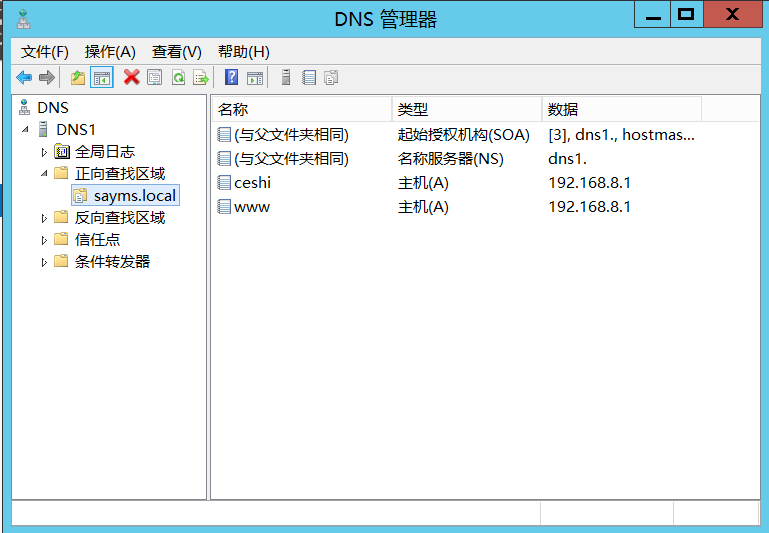Open Properties via toolbar window icon
The height and width of the screenshot is (533, 769).
[154, 77]
